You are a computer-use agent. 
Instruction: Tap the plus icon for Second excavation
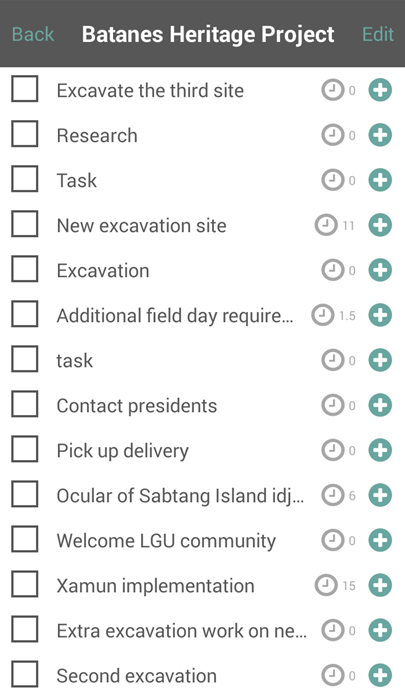tap(380, 675)
